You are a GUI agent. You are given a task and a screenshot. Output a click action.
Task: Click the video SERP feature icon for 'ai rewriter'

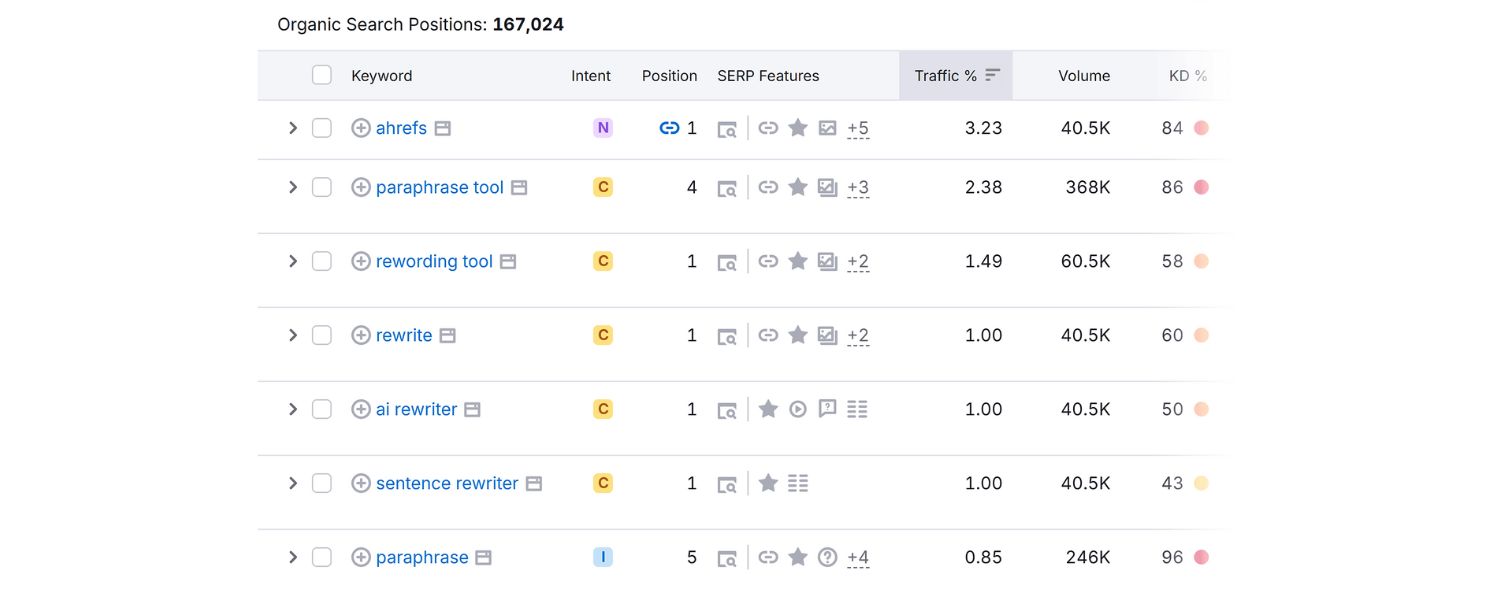coord(798,409)
